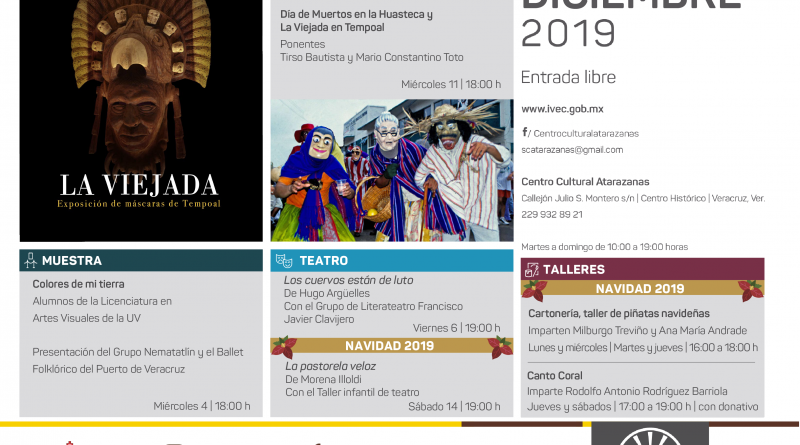Click the Teatro masks icon
The height and width of the screenshot is (445, 800).
pos(284,261)
